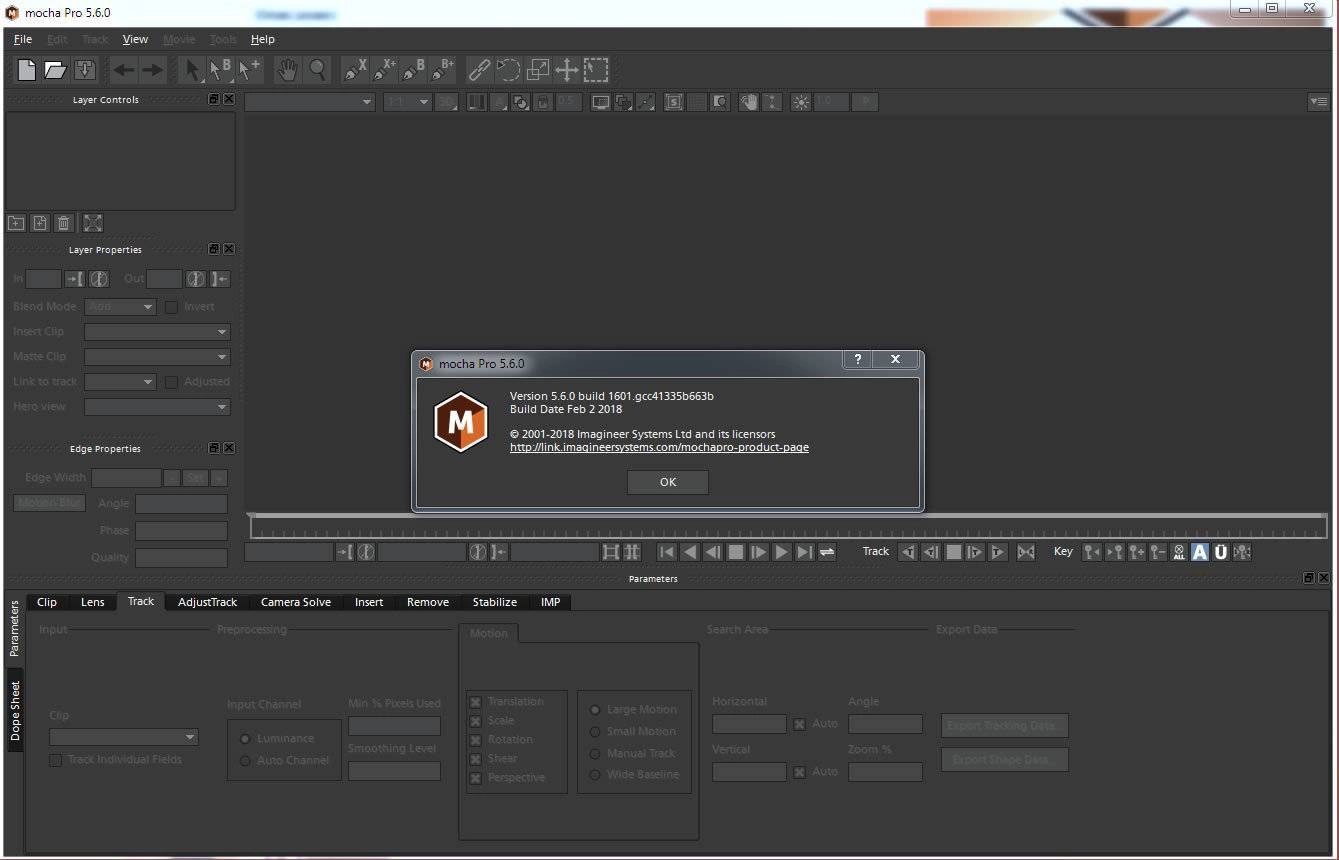Click the stop playback square button
This screenshot has width=1339, height=860.
tap(736, 552)
